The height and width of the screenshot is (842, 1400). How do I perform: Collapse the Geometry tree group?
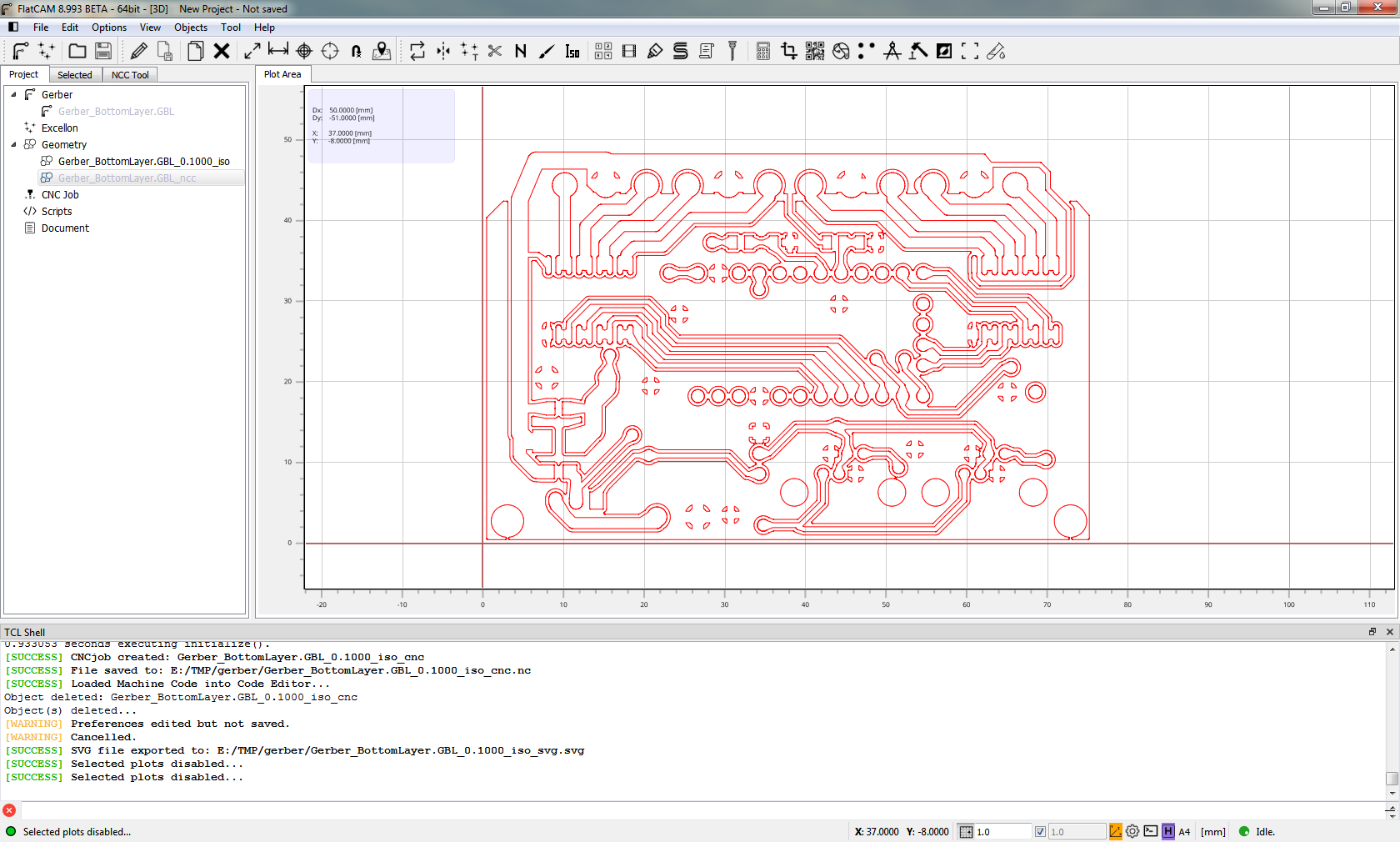coord(13,144)
